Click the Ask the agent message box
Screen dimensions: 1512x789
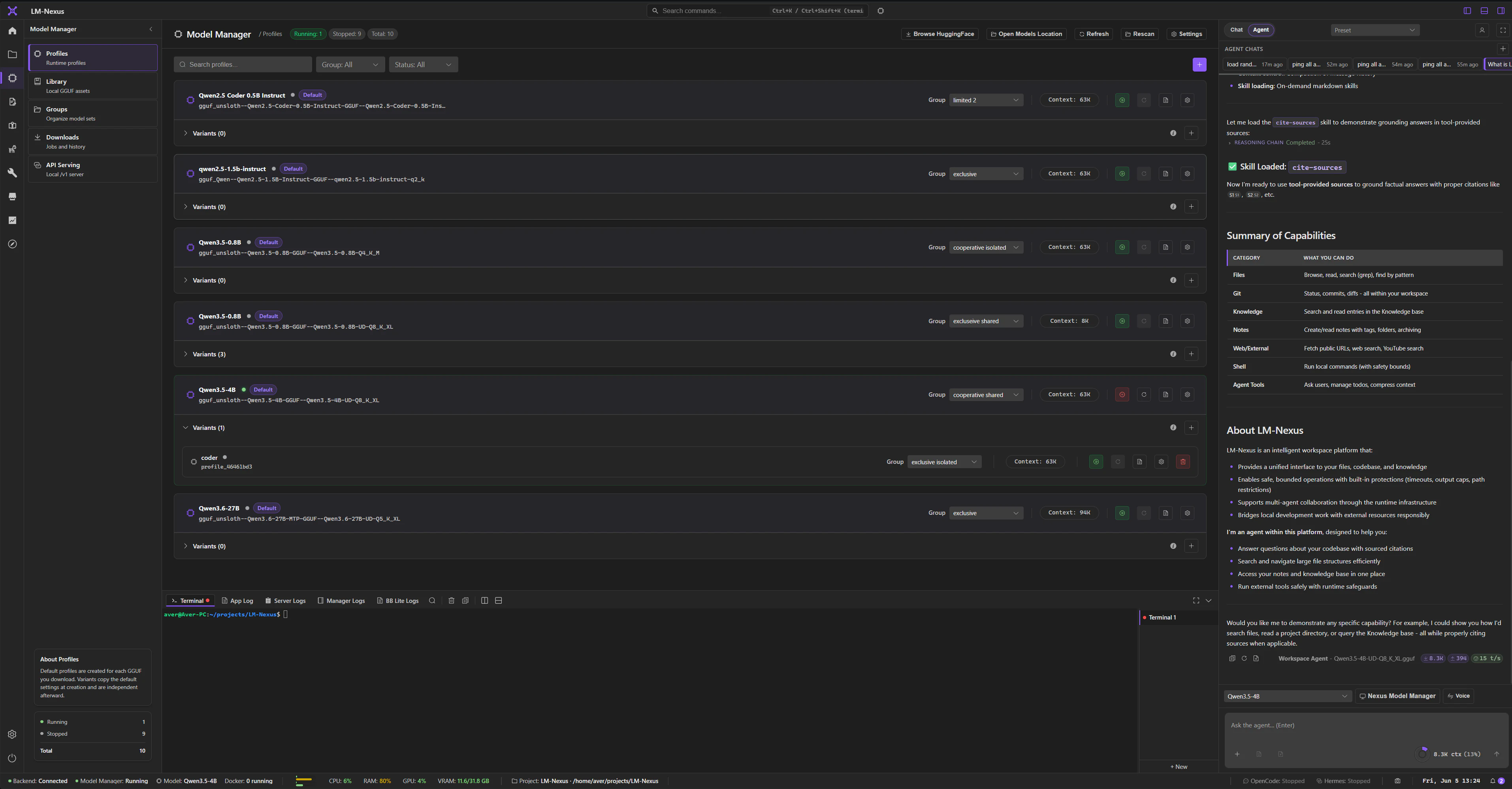point(1366,725)
